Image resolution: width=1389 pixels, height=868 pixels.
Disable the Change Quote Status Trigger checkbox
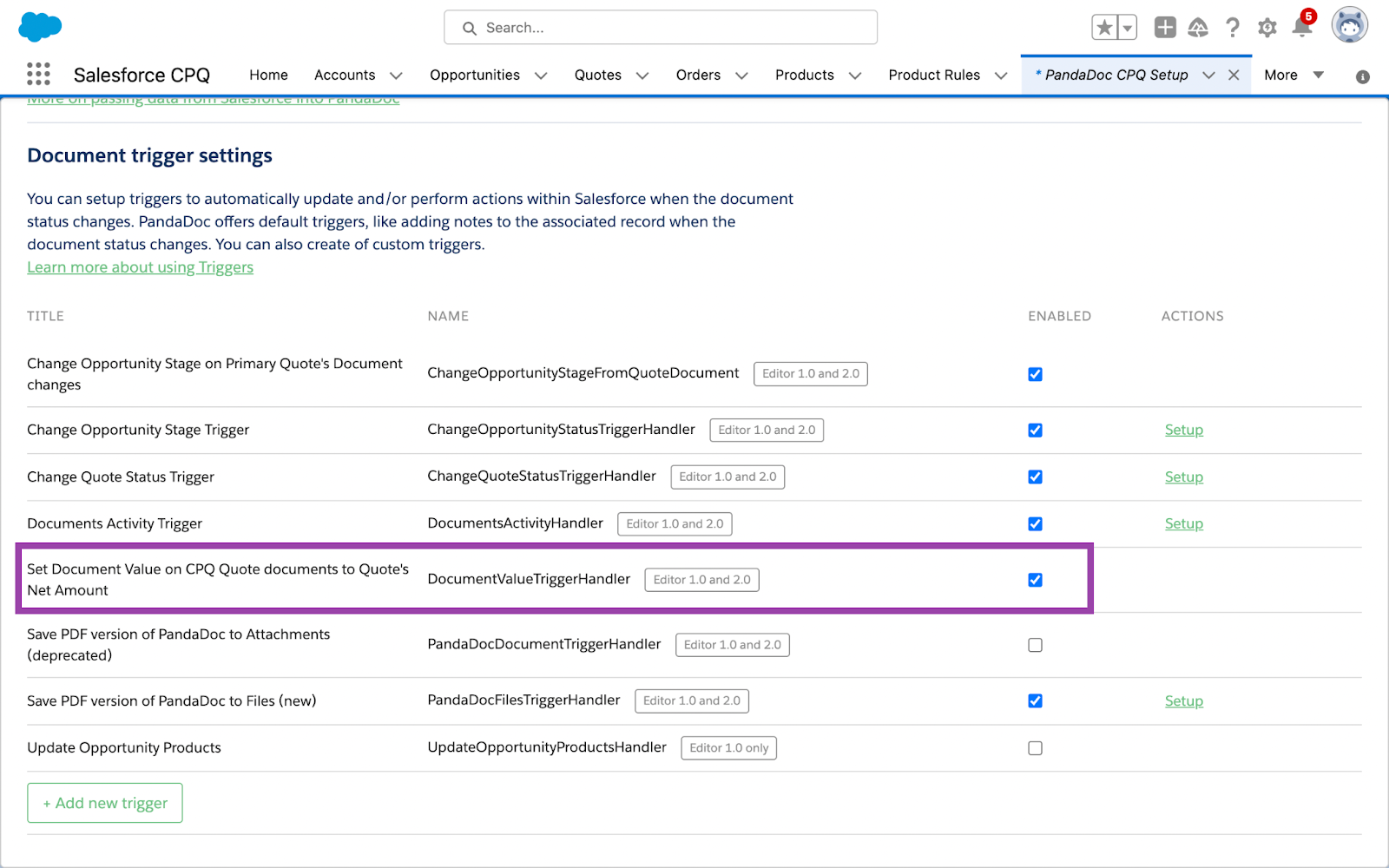[1035, 477]
